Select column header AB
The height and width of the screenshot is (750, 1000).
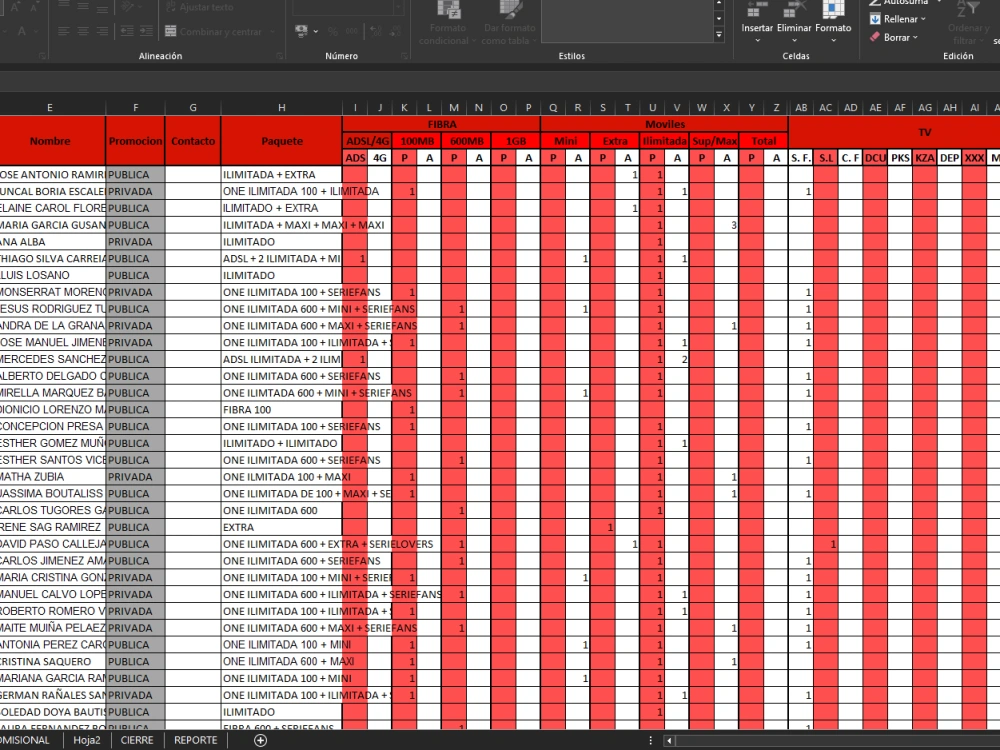tap(801, 108)
